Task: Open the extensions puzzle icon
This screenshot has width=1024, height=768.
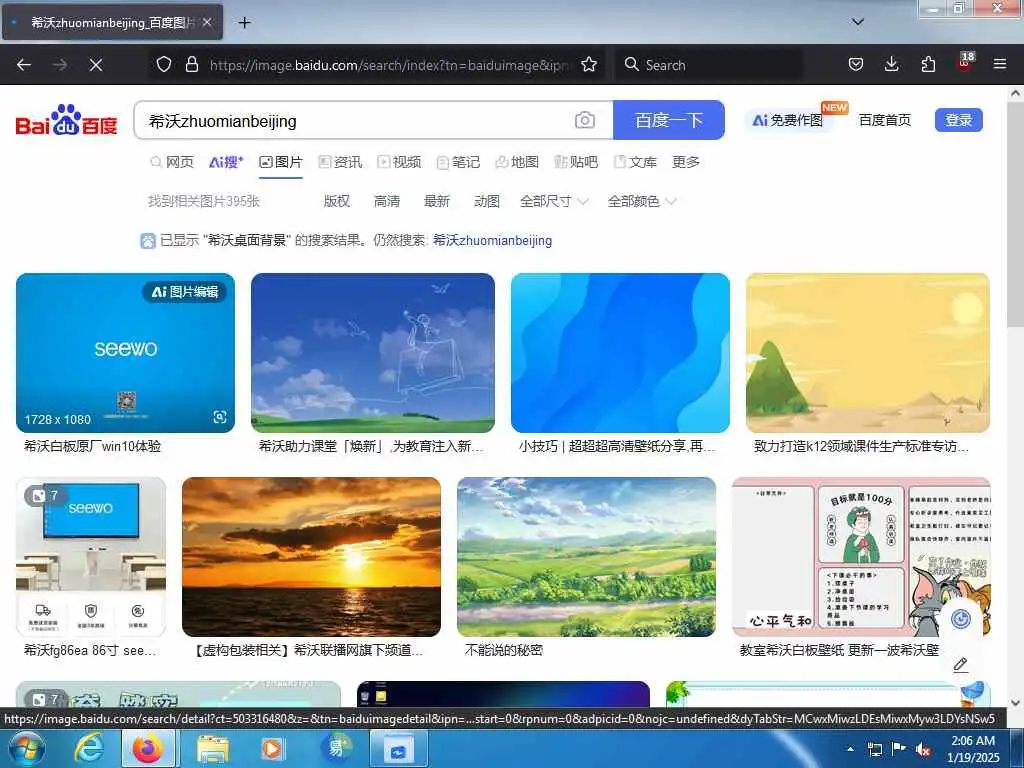Action: click(928, 65)
